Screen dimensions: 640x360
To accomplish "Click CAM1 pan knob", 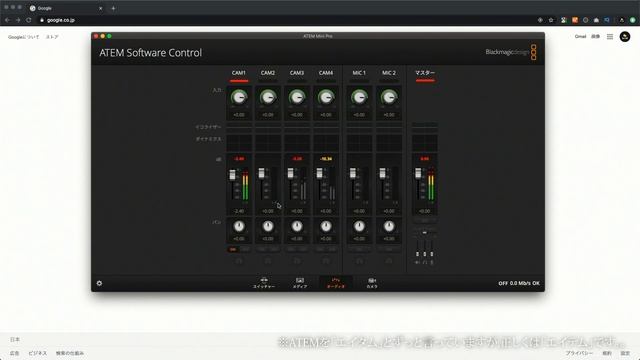I will pyautogui.click(x=239, y=226).
